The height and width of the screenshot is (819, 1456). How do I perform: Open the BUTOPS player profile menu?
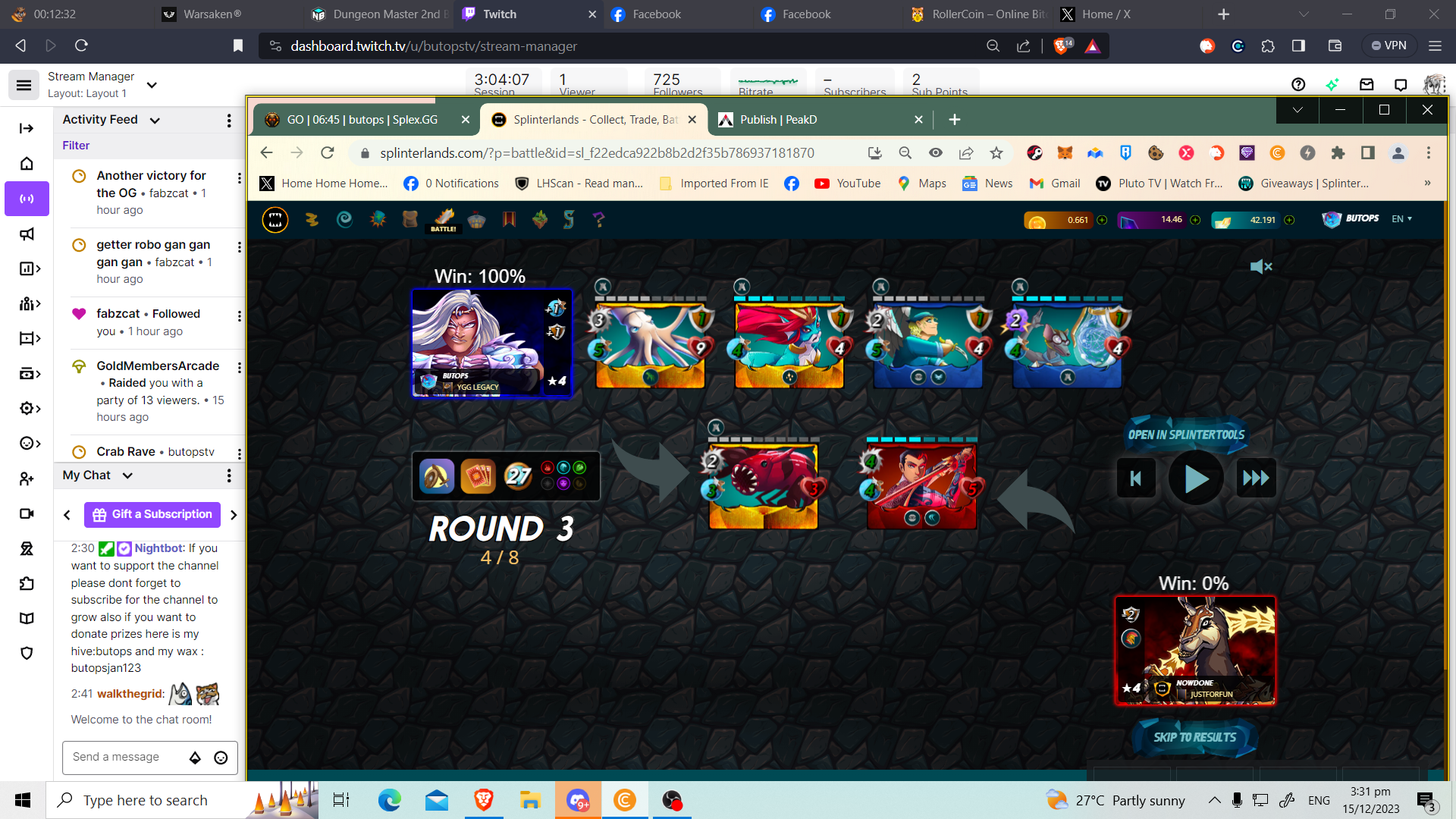[x=1351, y=218]
